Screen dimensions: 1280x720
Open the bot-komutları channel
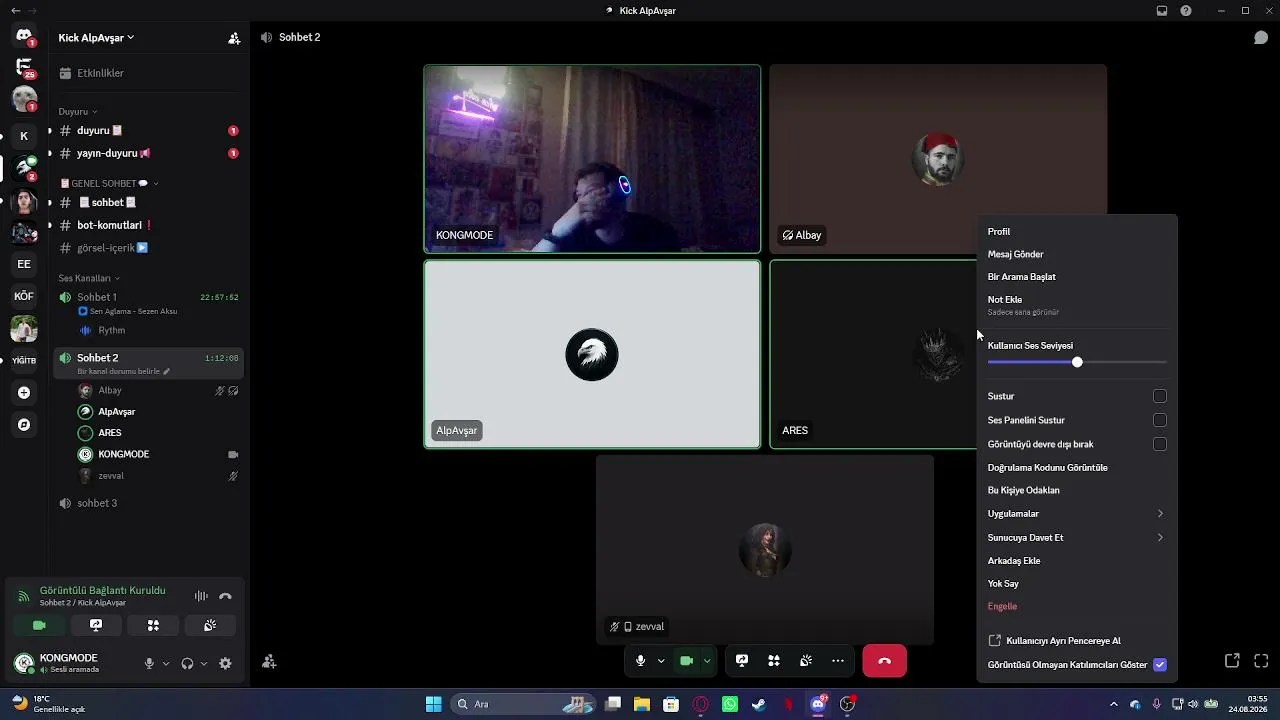point(148,225)
